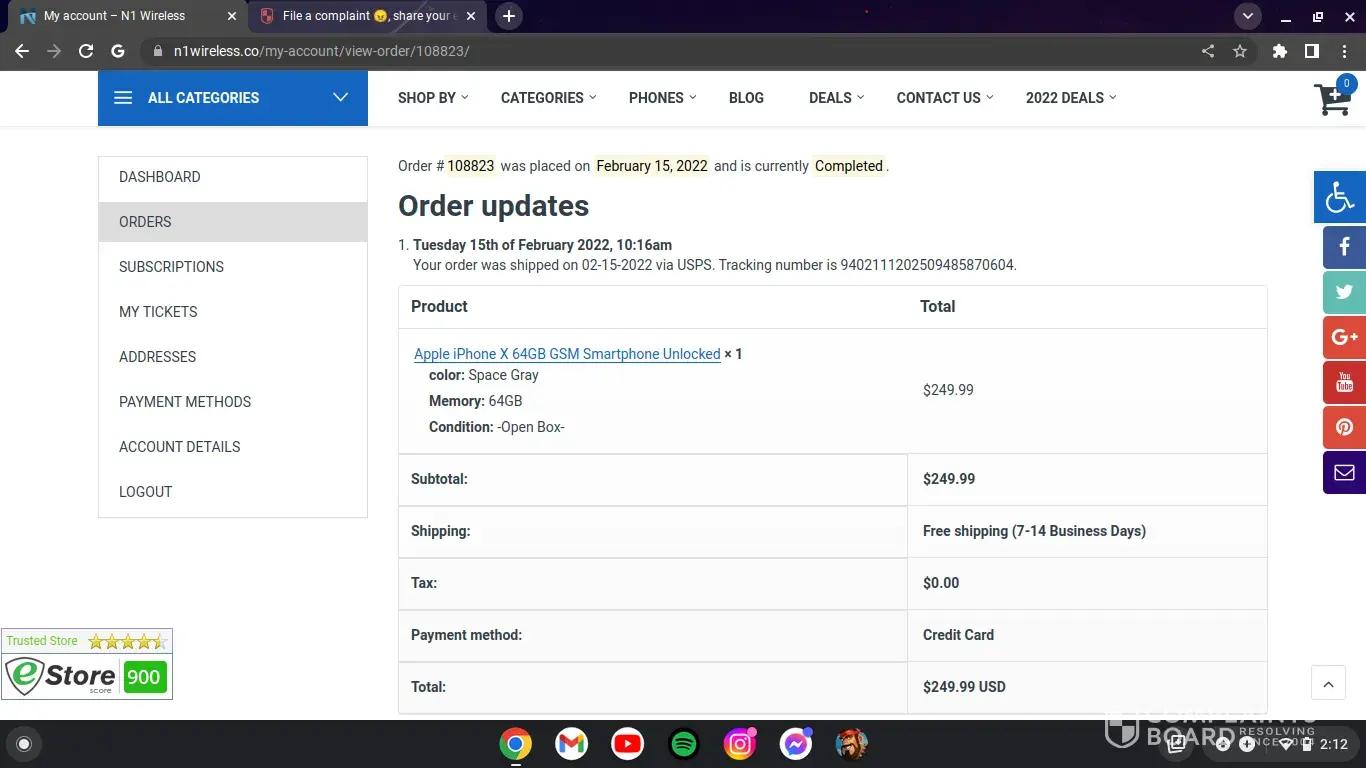The image size is (1366, 768).
Task: Open YouTube from the shelf
Action: point(628,744)
